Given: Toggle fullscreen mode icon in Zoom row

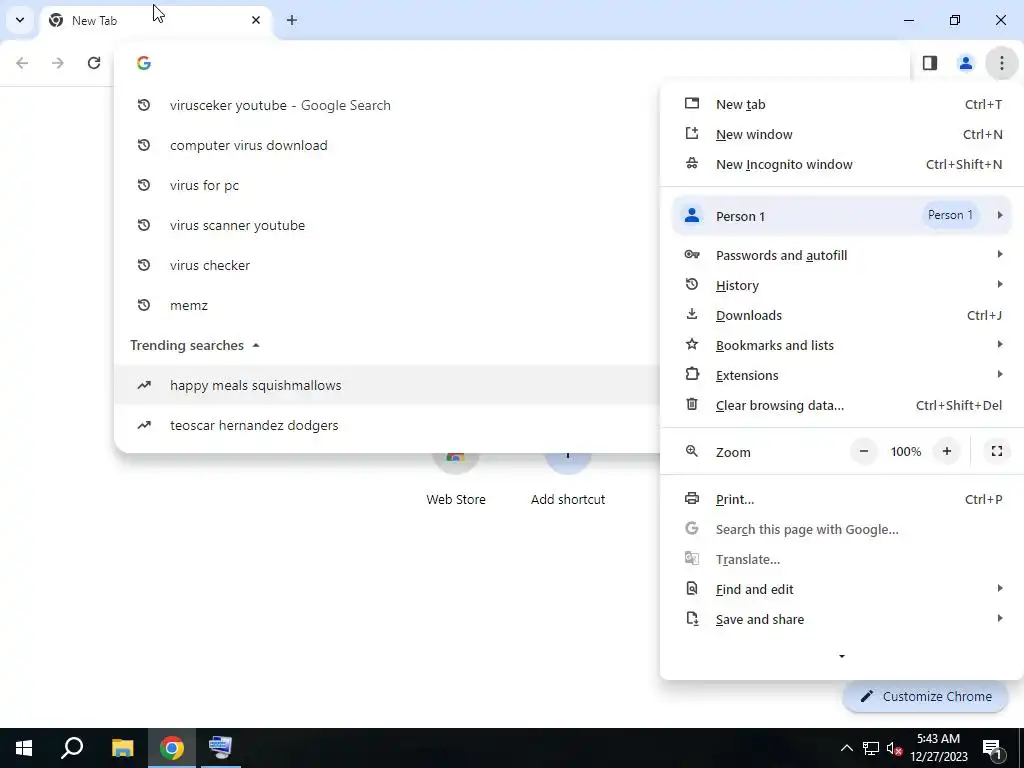Looking at the screenshot, I should click(997, 451).
